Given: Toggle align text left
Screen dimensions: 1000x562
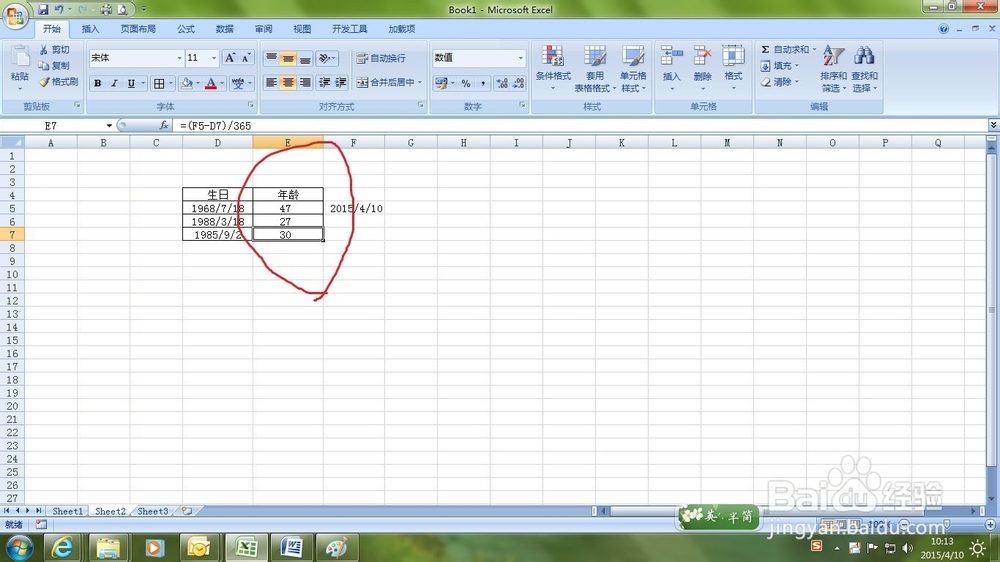Looking at the screenshot, I should point(271,82).
